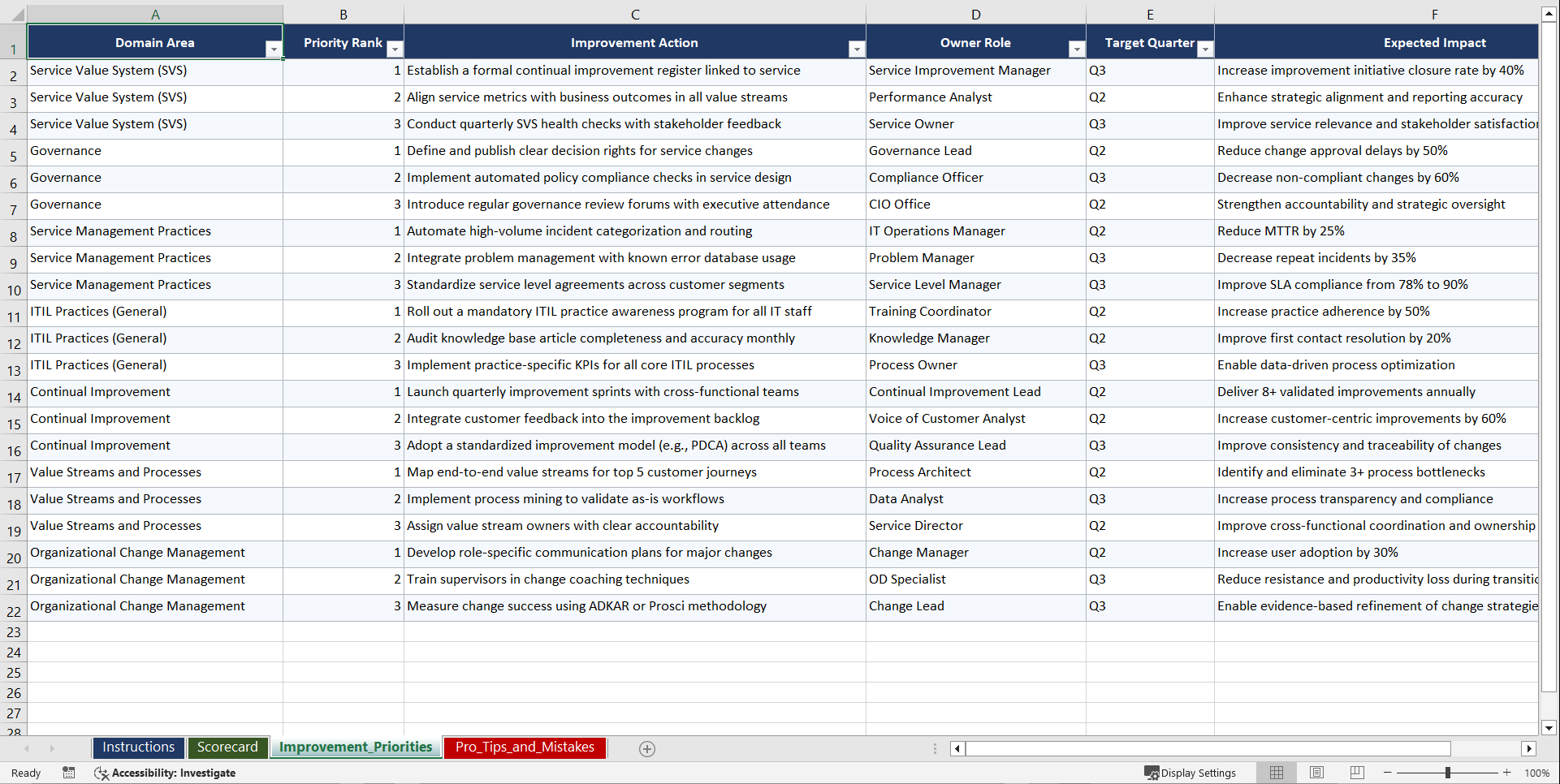Viewport: 1560px width, 784px height.
Task: Select the Normal view icon
Action: [1276, 773]
